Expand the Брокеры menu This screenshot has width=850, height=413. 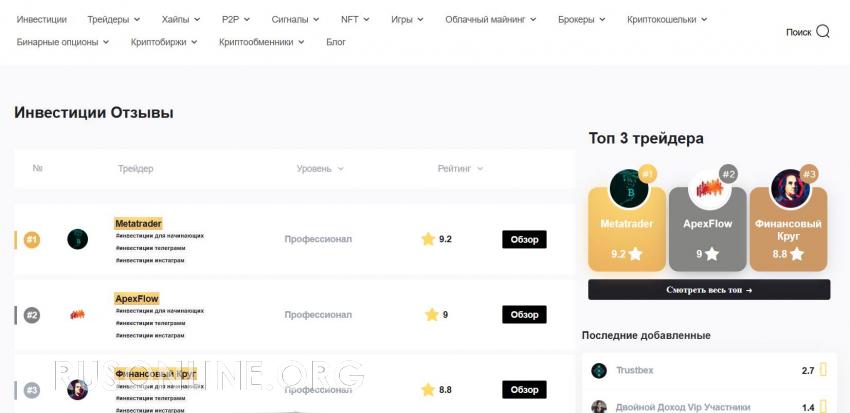pyautogui.click(x=582, y=20)
